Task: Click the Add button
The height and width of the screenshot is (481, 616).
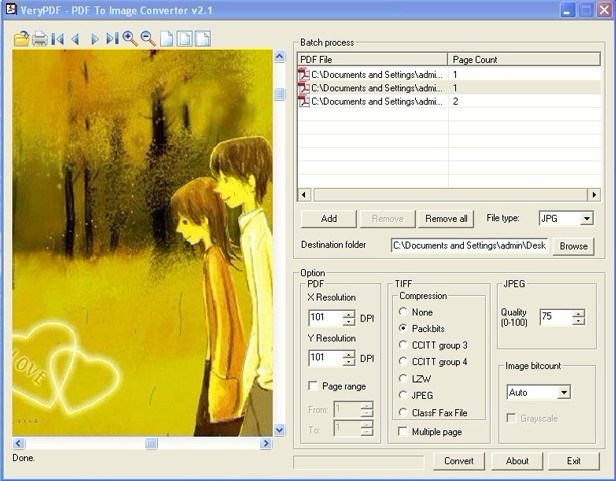Action: pyautogui.click(x=329, y=218)
